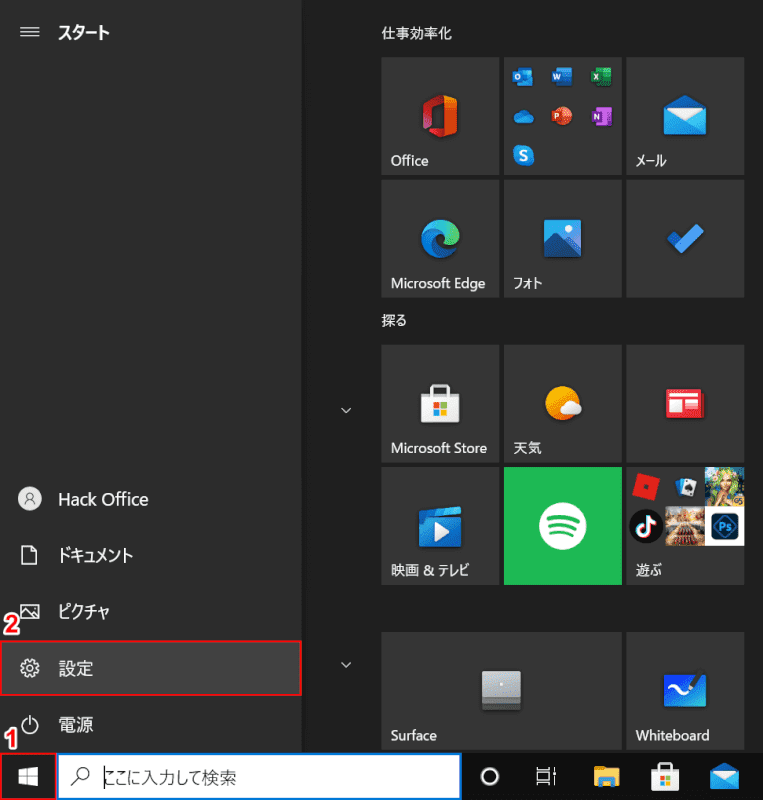Open the 天気 weather tile

pyautogui.click(x=562, y=404)
